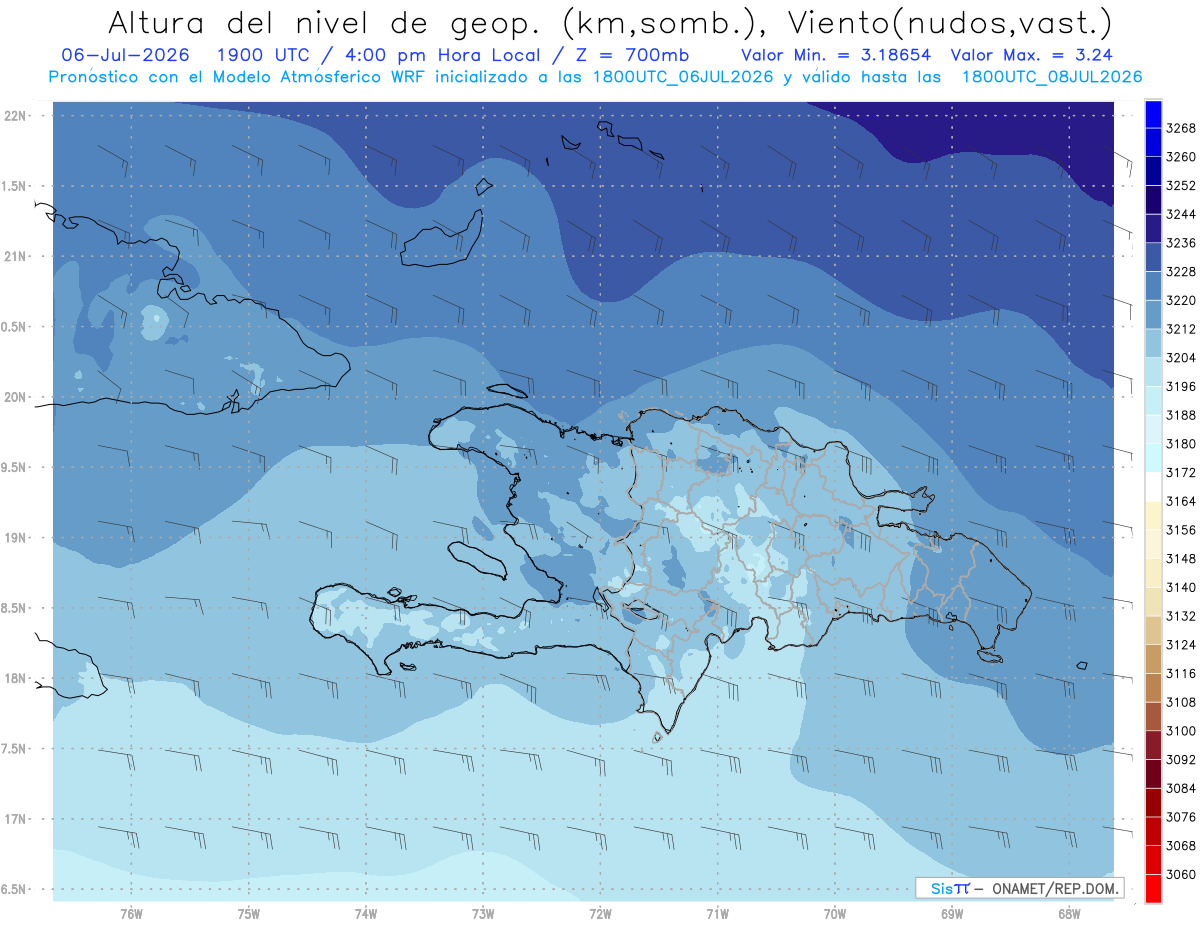
Task: Select colorbar swatch between 3076 and 3068
Action: click(1153, 830)
